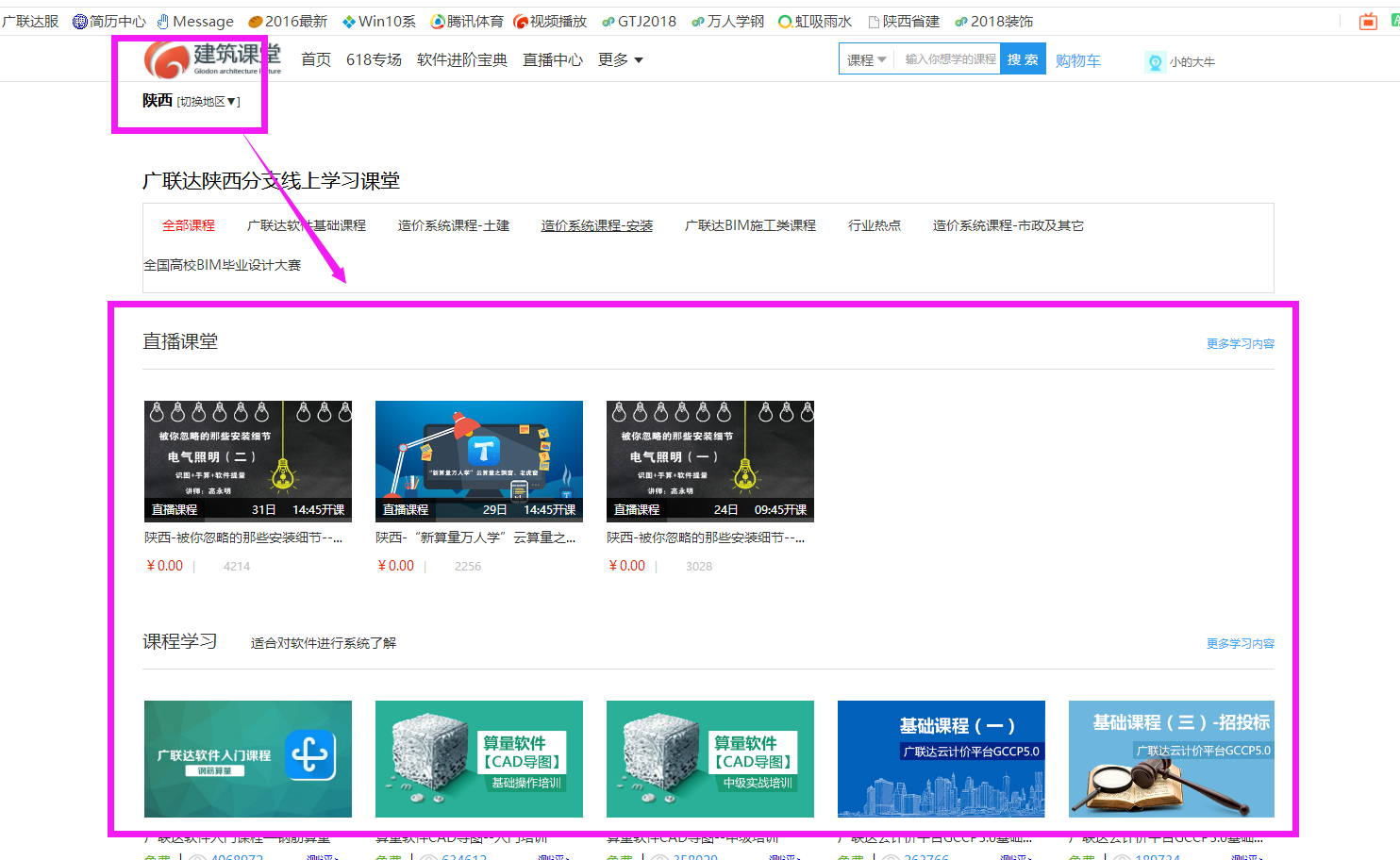Select 广联达BIM施工类课程 category
Screen dimensions: 1400x860
tap(750, 225)
